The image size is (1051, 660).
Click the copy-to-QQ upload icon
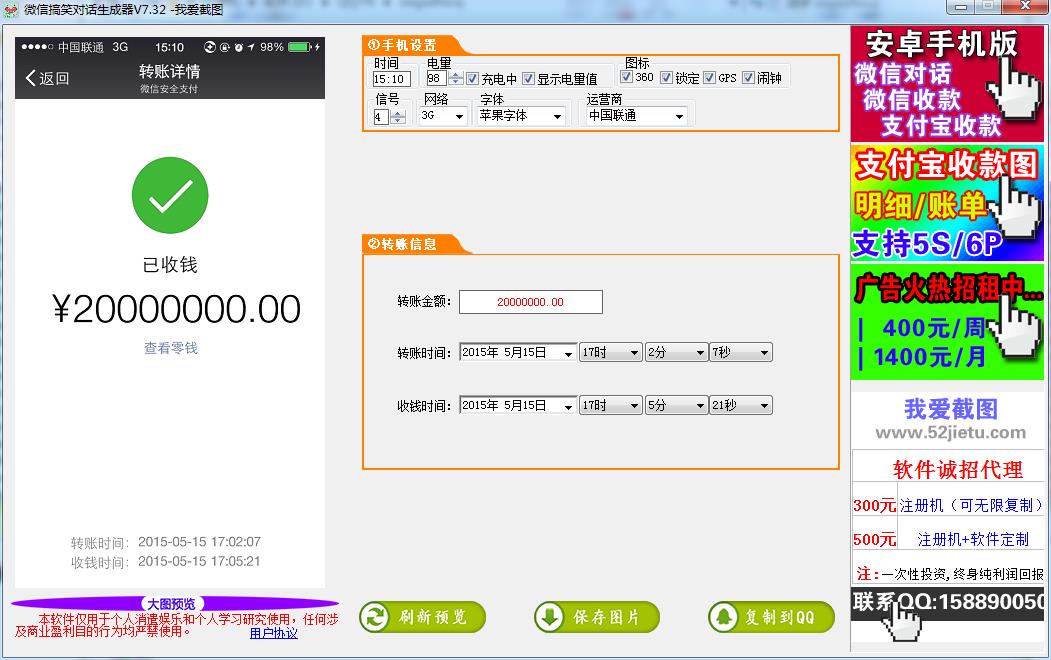[724, 617]
